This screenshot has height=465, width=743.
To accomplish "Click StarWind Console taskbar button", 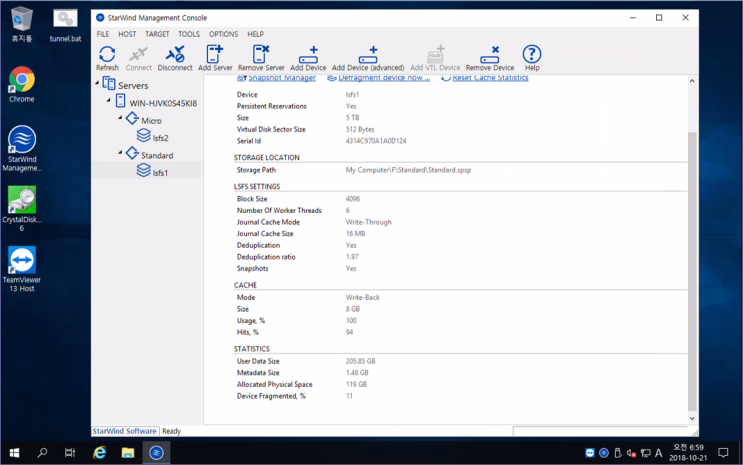I will 156,453.
